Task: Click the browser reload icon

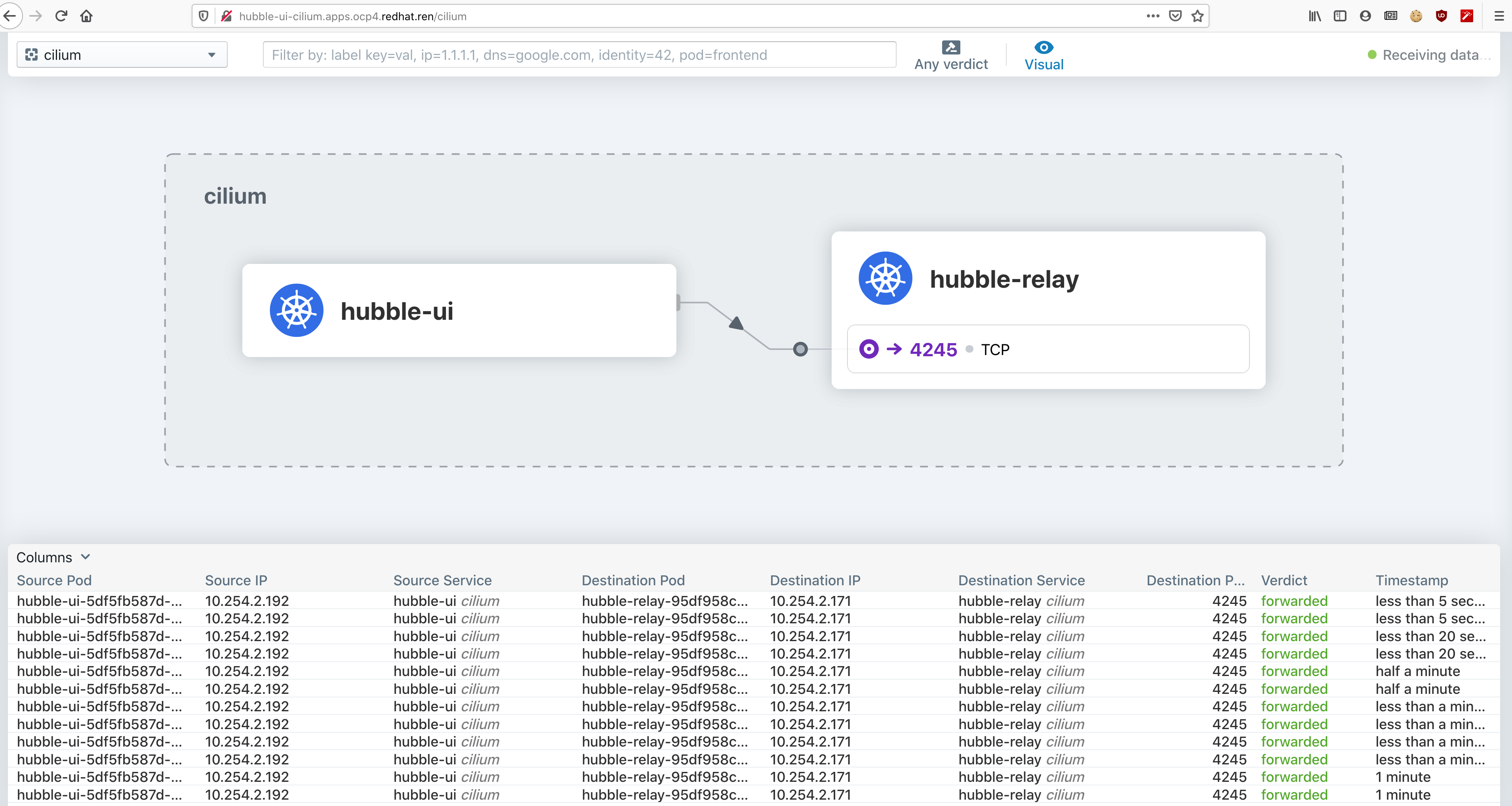Action: tap(61, 16)
